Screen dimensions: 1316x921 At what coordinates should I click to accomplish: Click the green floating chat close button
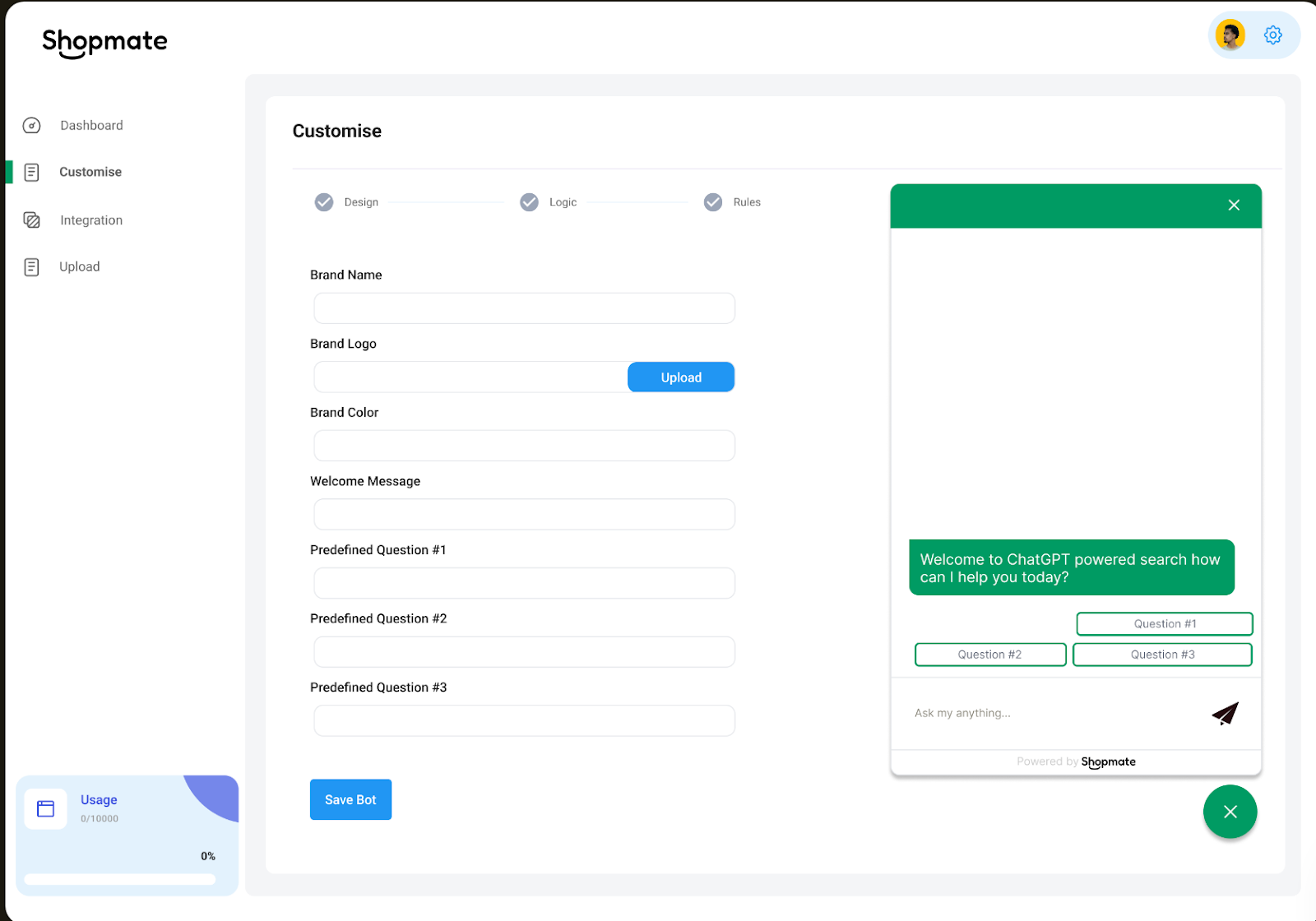(1230, 812)
